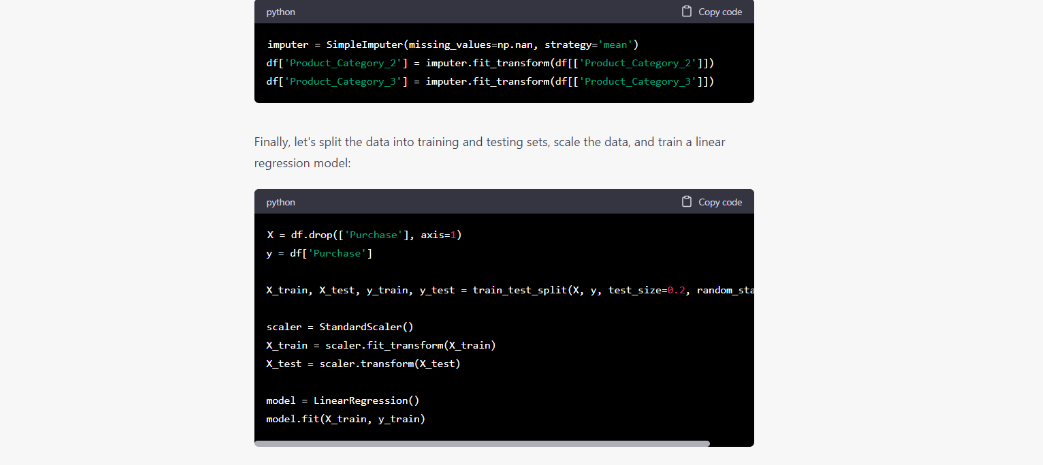Click the line 'model.fit(X_train, y_train)'
1043x465 pixels.
(345, 419)
